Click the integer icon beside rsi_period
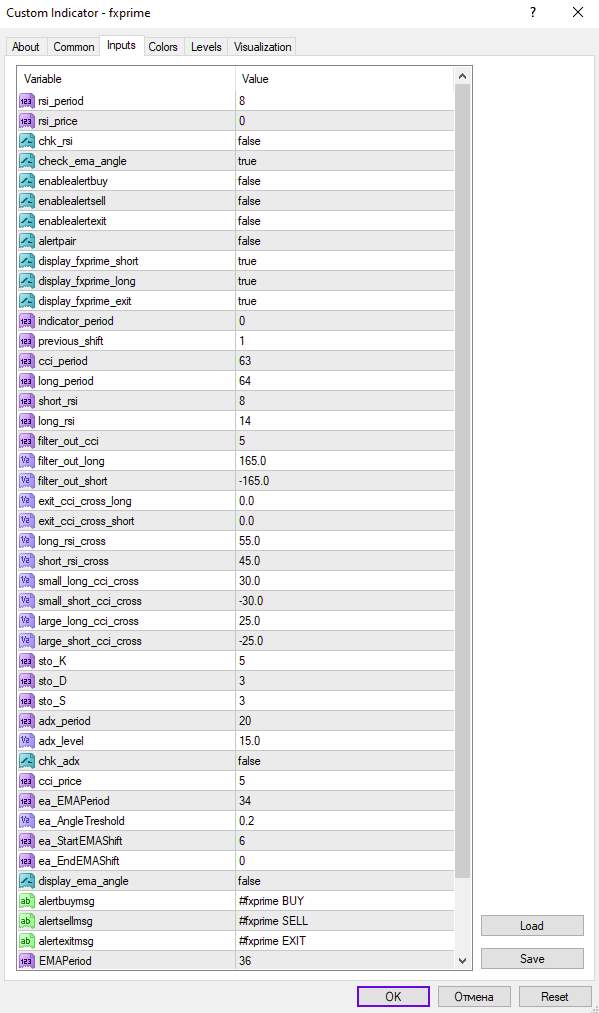This screenshot has width=599, height=1013. tap(26, 101)
